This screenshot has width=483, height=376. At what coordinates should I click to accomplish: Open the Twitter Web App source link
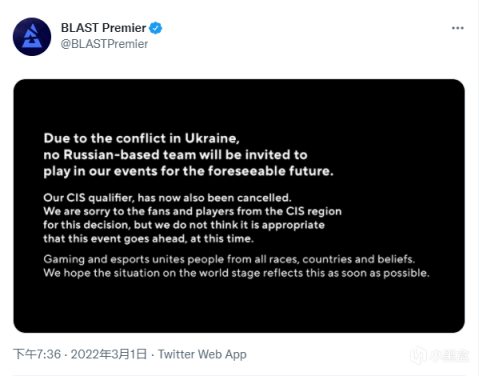click(x=202, y=354)
